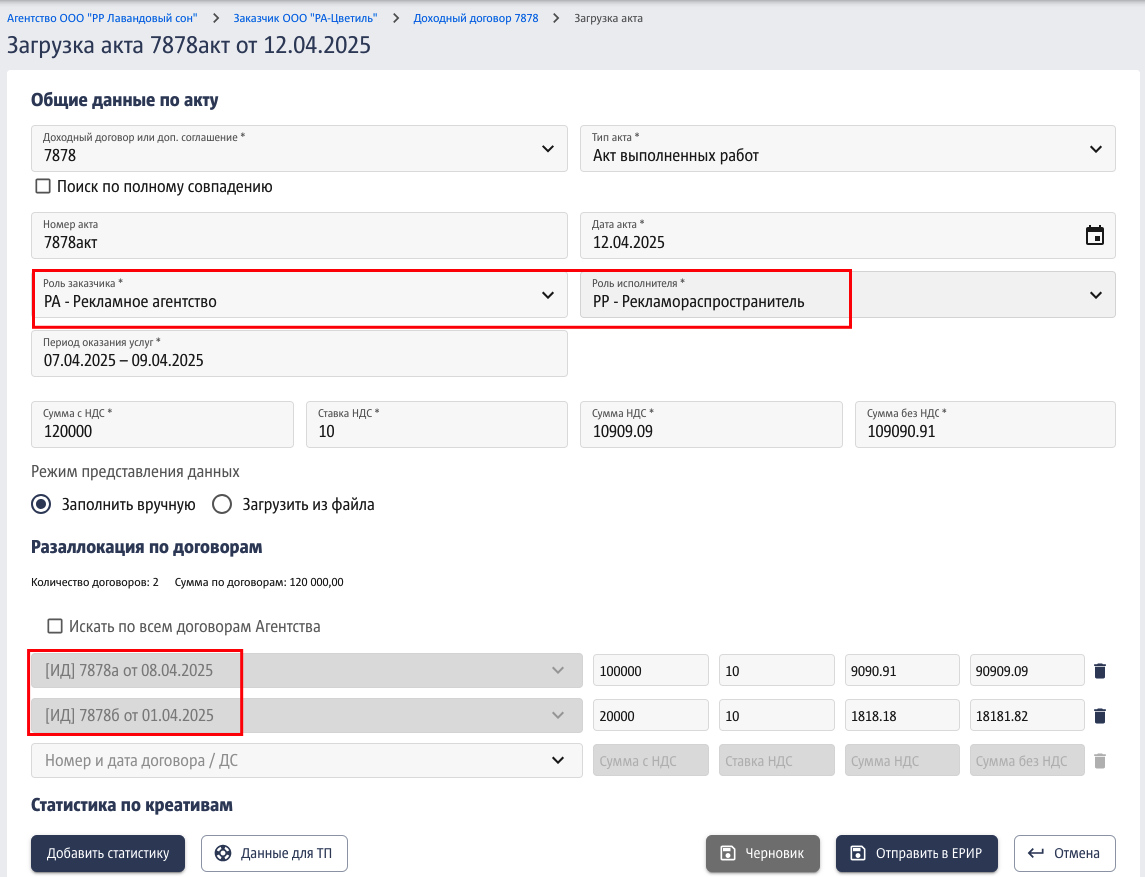Click the Количество договоров: 2 text
The width and height of the screenshot is (1145, 877).
click(95, 582)
